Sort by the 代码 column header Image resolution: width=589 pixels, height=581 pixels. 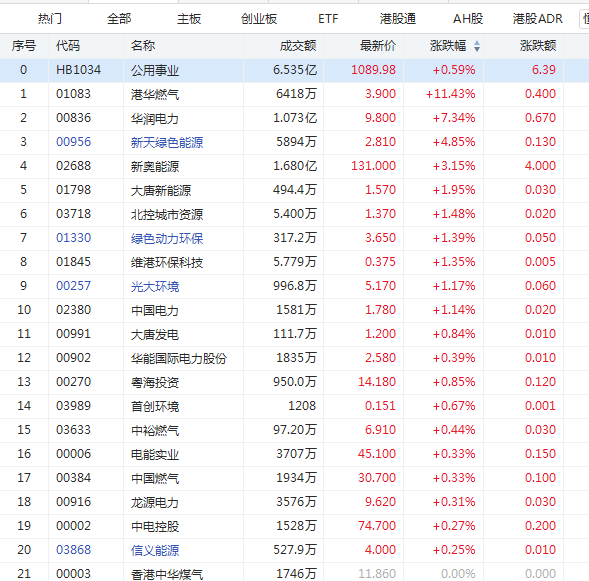pyautogui.click(x=68, y=46)
